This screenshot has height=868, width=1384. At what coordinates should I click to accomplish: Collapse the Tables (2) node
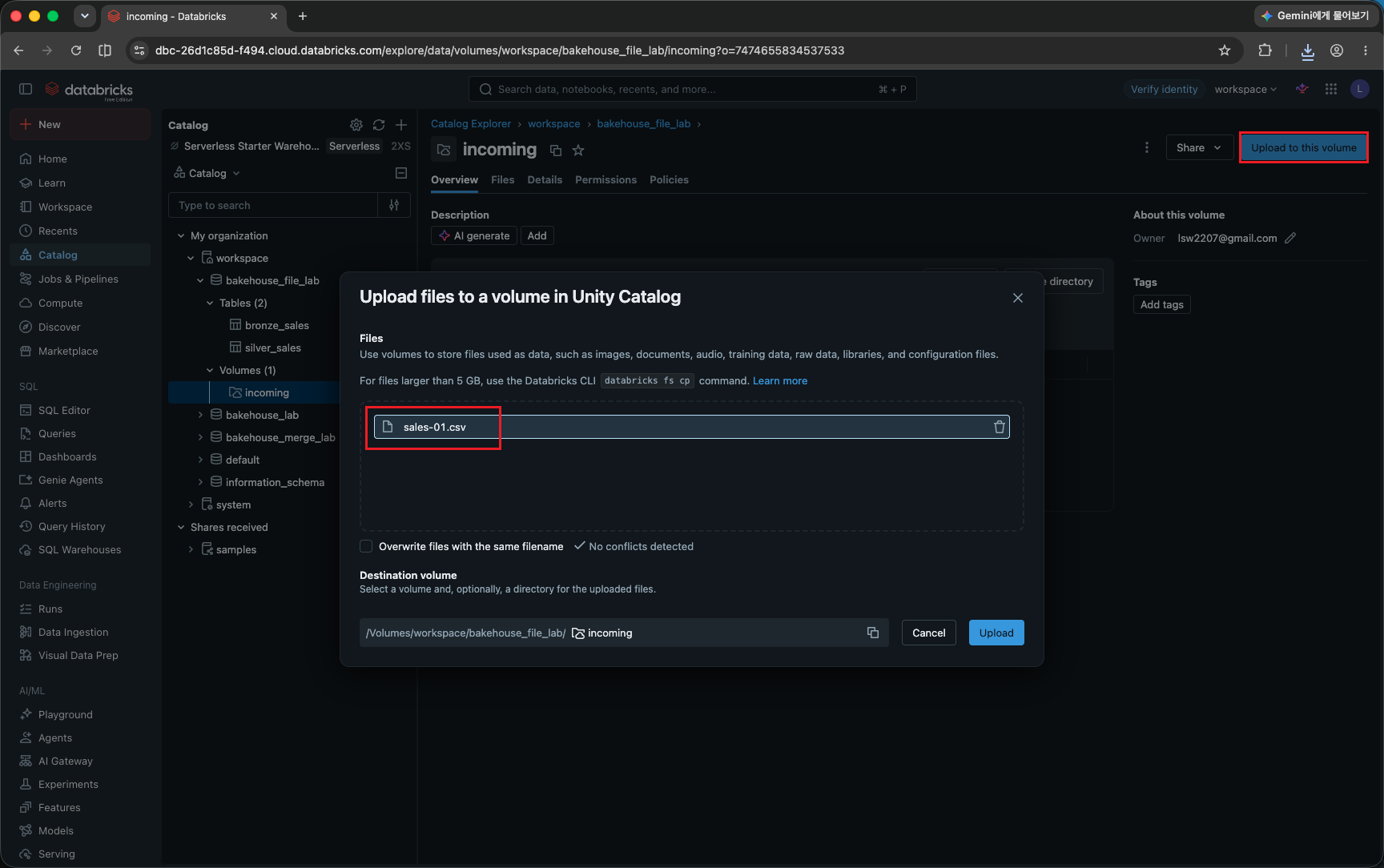tap(210, 303)
